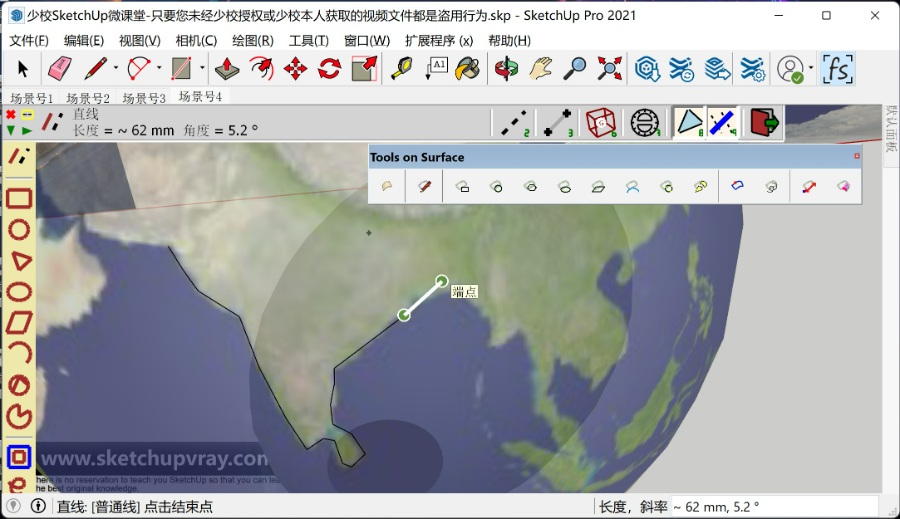The height and width of the screenshot is (519, 900).
Task: Select the Tape Measure tool
Action: [x=402, y=69]
